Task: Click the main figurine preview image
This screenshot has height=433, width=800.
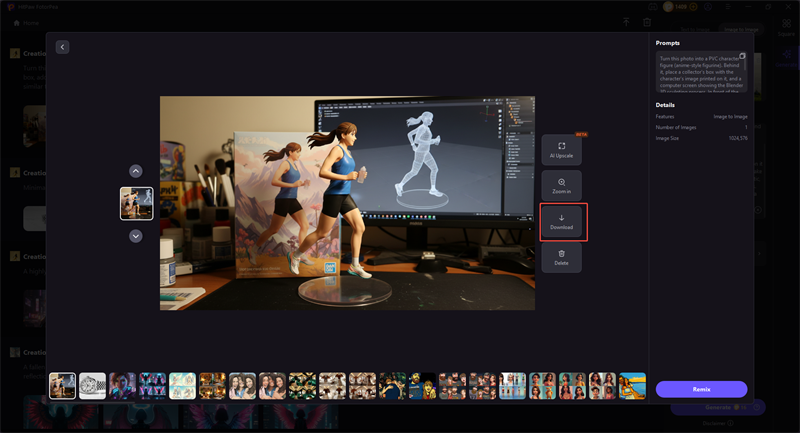Action: (347, 203)
